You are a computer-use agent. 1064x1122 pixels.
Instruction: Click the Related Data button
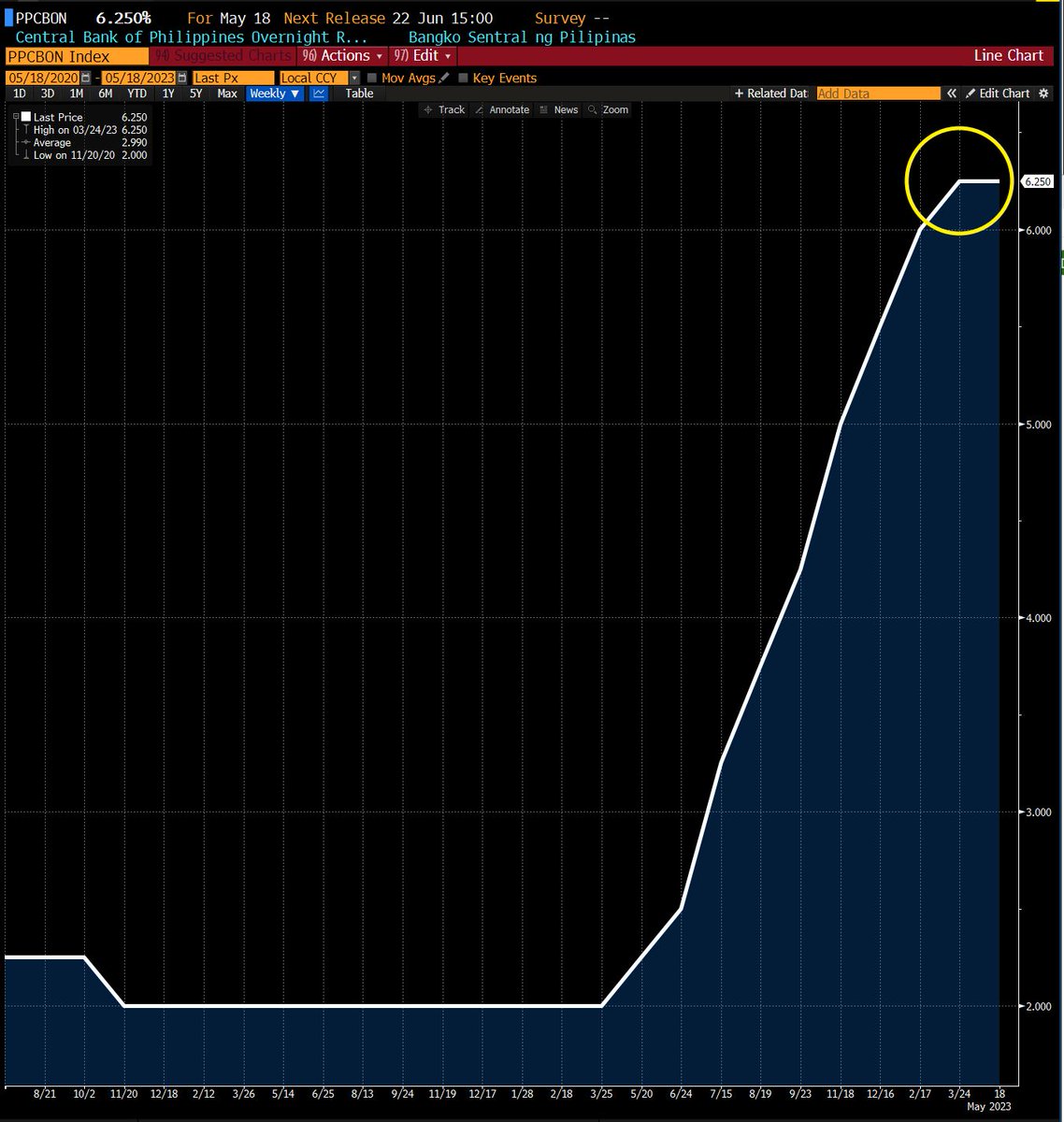point(771,93)
